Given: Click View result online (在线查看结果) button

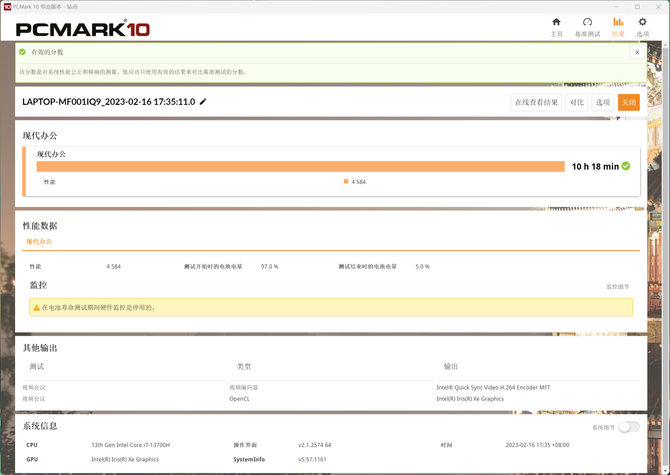Looking at the screenshot, I should tap(536, 103).
